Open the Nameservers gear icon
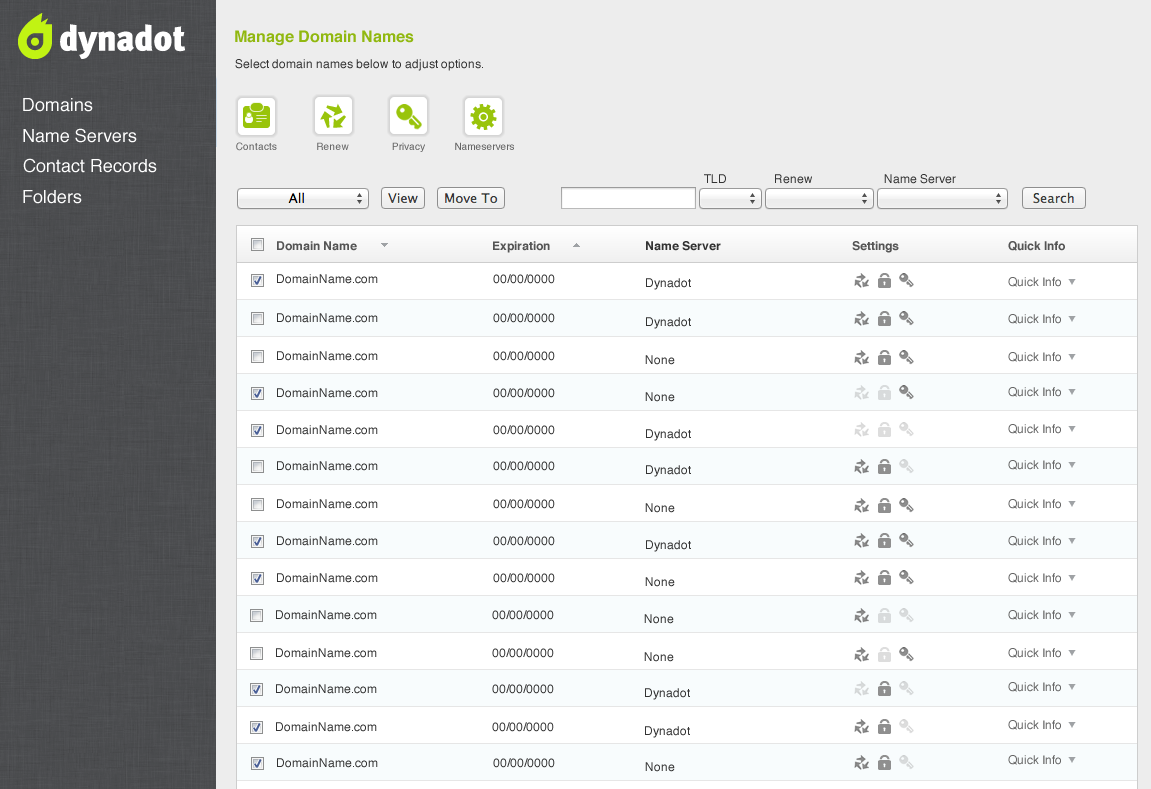This screenshot has height=789, width=1151. 483,117
